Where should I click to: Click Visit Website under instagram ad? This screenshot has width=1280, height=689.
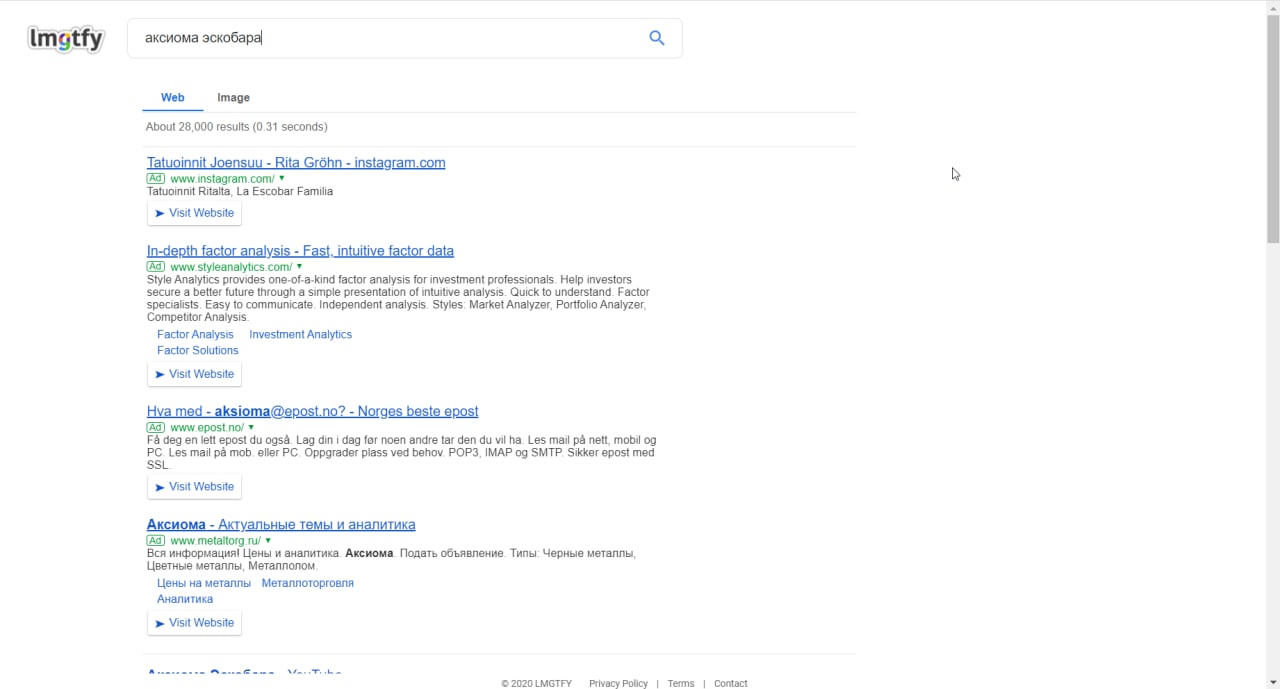(194, 213)
